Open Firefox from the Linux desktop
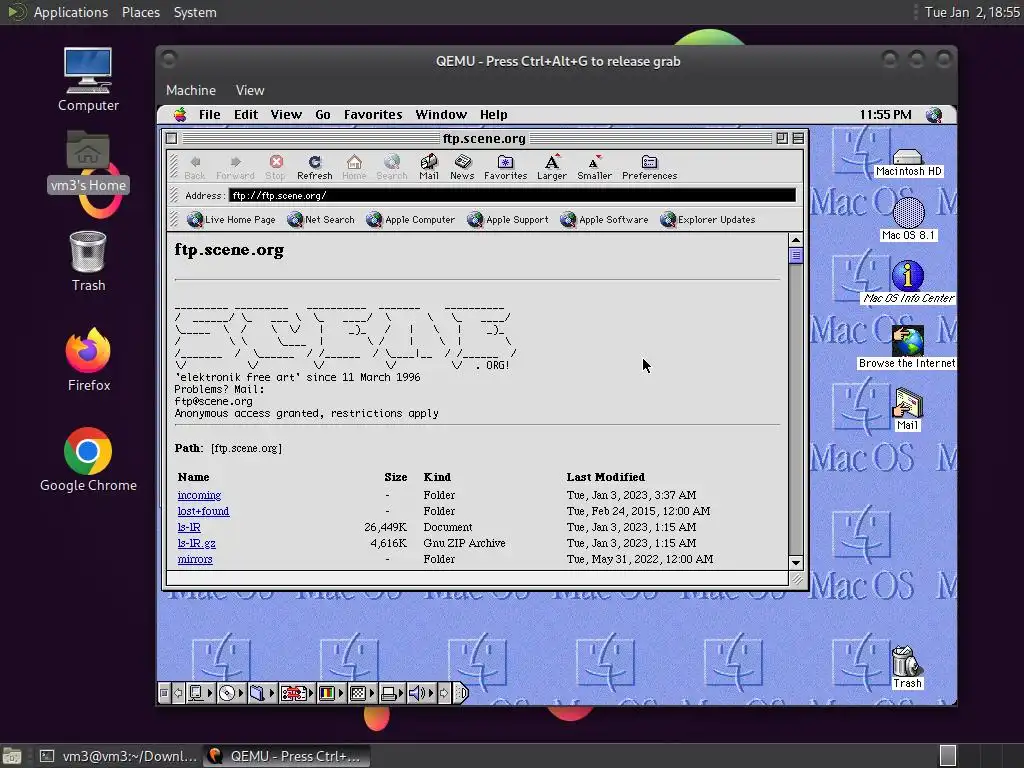 click(89, 360)
